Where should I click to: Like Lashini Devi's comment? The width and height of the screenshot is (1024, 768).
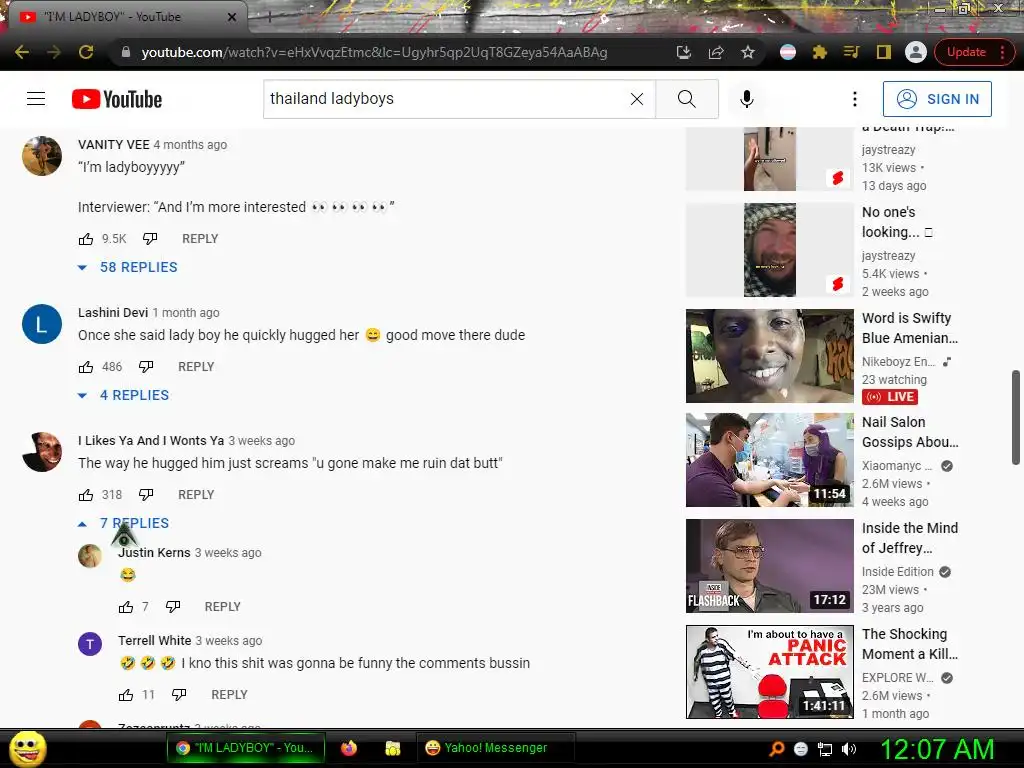click(86, 367)
